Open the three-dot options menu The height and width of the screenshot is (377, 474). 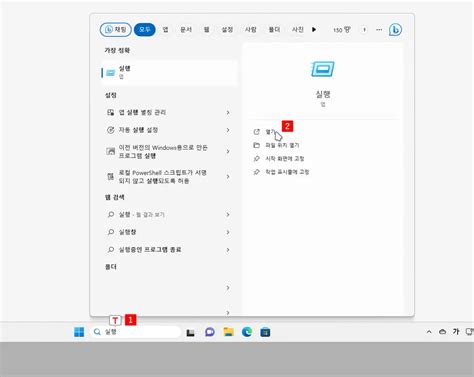point(379,30)
